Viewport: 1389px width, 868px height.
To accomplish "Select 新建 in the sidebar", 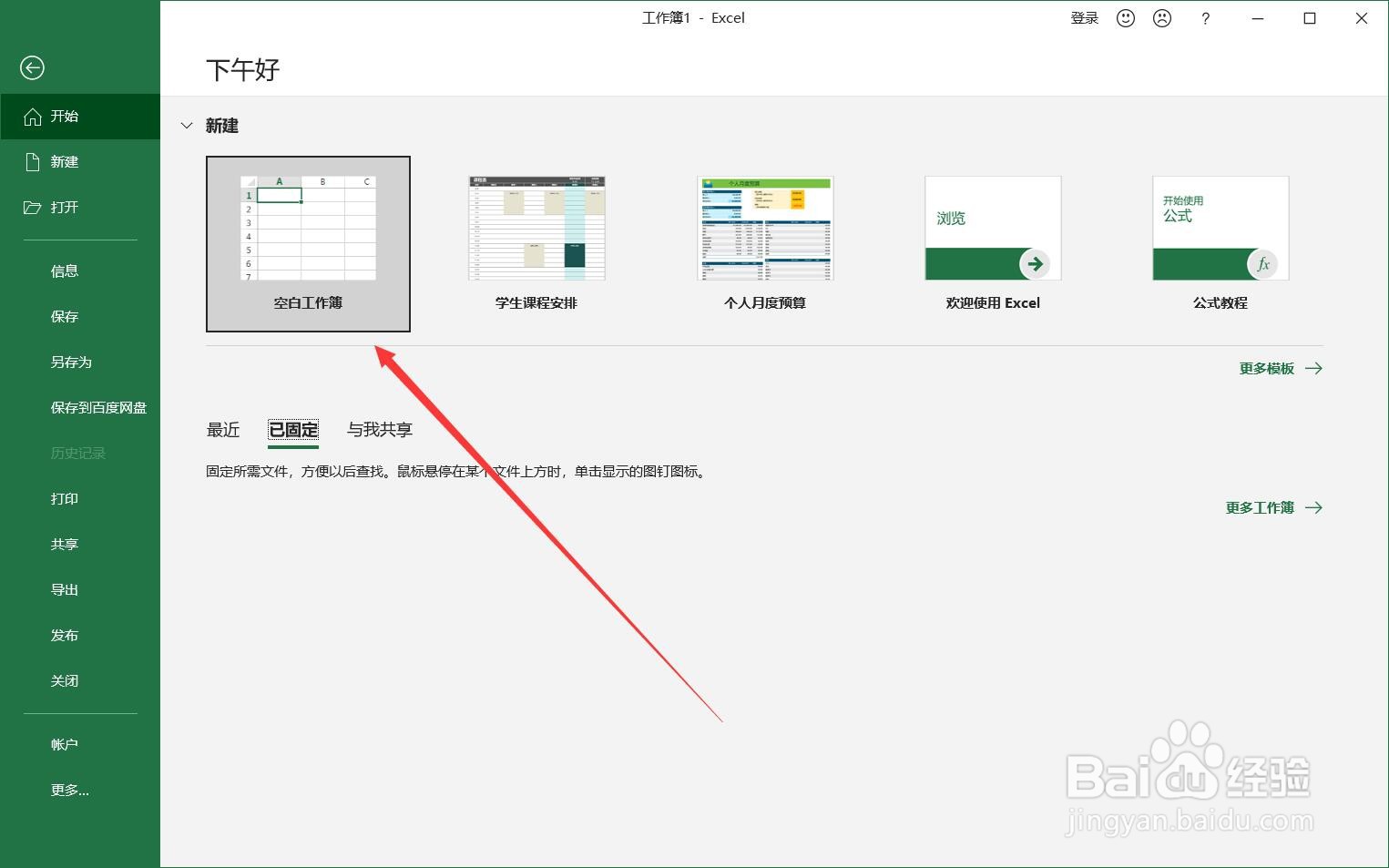I will coord(80,162).
